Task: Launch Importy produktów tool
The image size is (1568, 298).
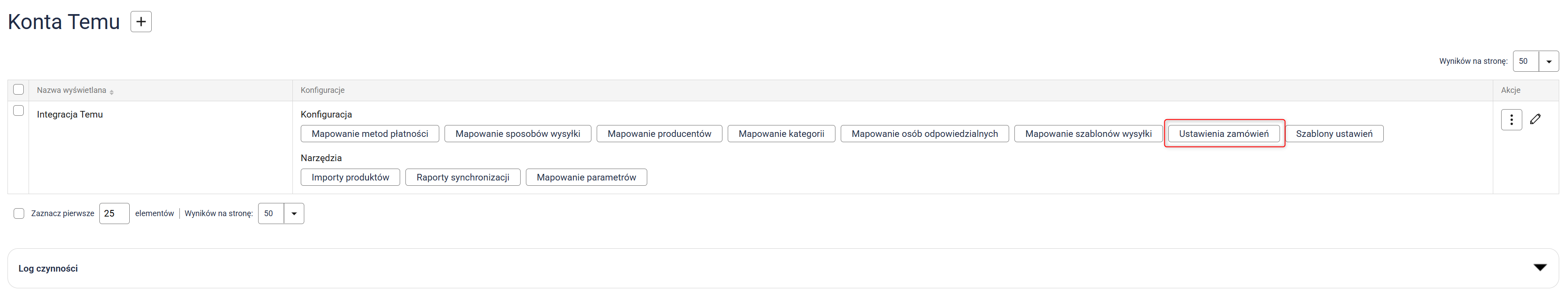Action: click(350, 177)
